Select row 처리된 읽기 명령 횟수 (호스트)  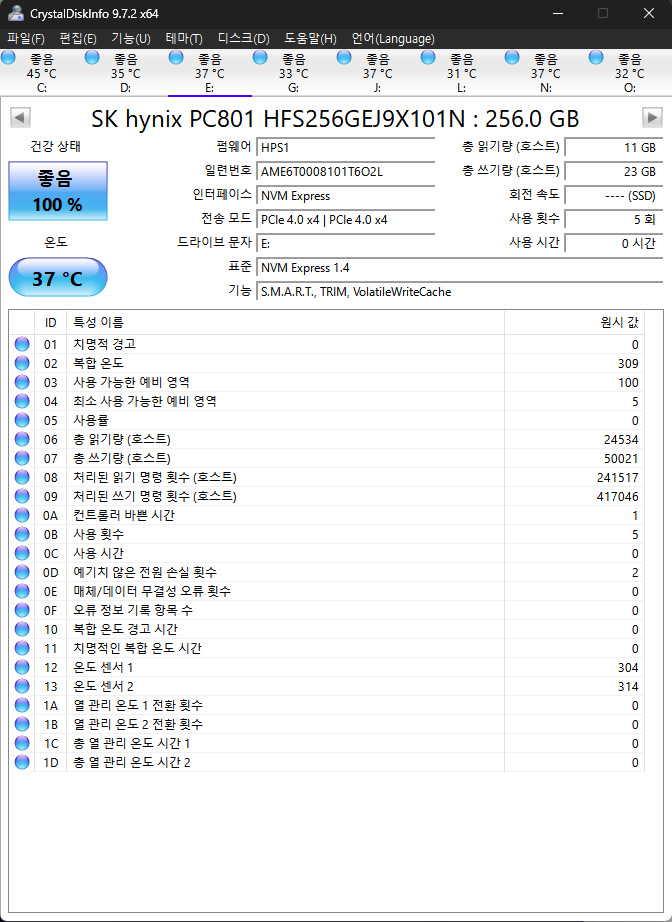(327, 477)
